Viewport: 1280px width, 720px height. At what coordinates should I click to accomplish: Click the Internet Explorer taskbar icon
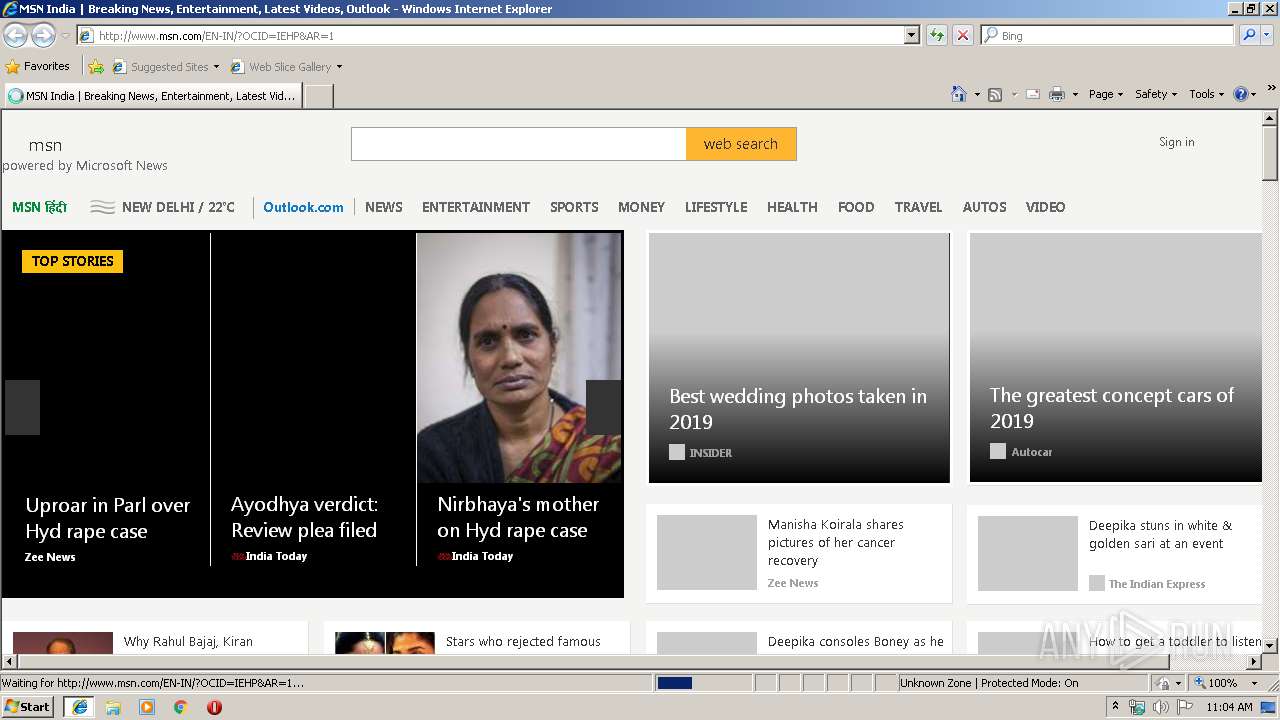tap(80, 707)
